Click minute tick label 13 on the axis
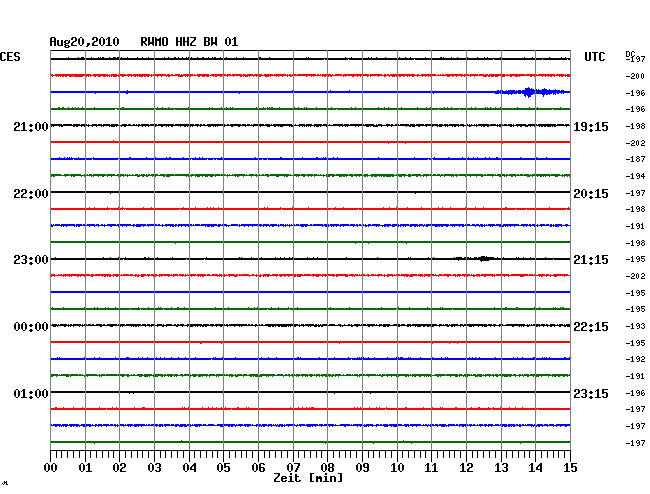This screenshot has width=650, height=494. 501,467
